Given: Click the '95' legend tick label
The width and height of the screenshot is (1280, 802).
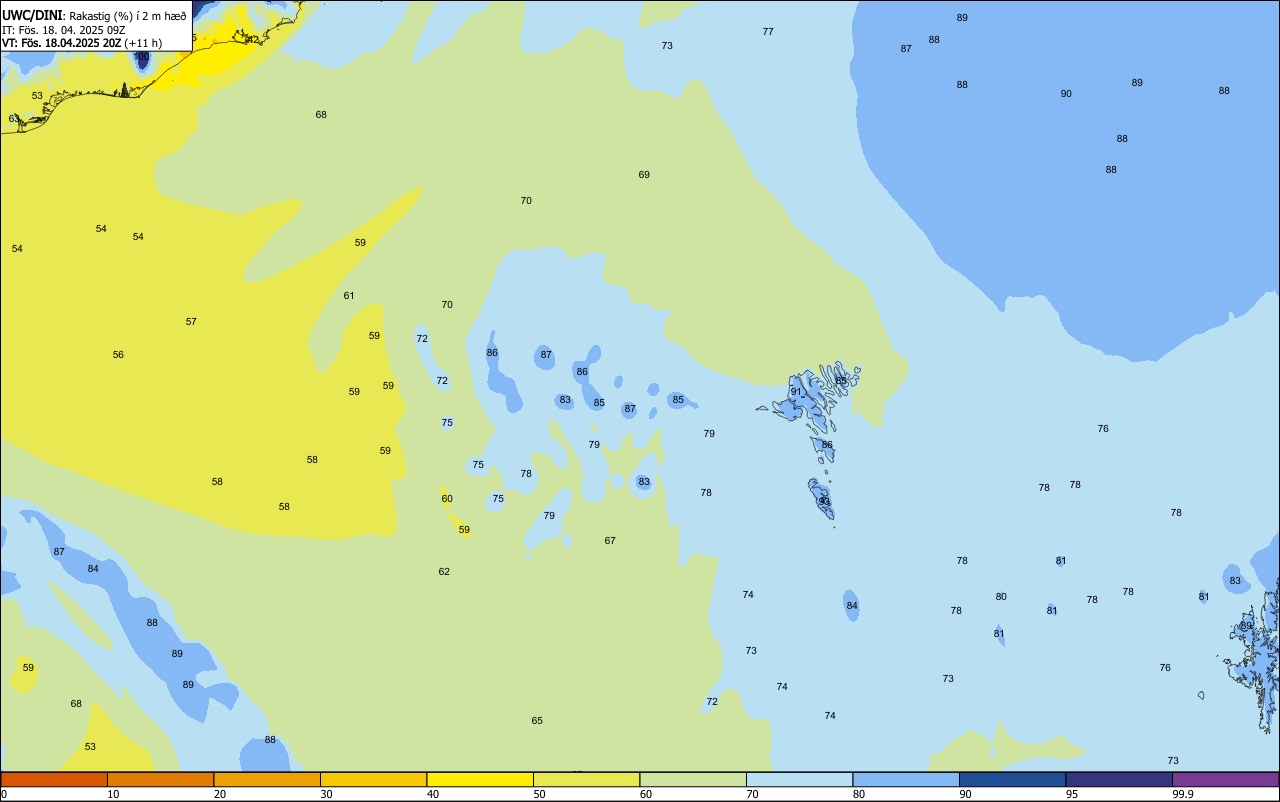Looking at the screenshot, I should tap(1072, 794).
